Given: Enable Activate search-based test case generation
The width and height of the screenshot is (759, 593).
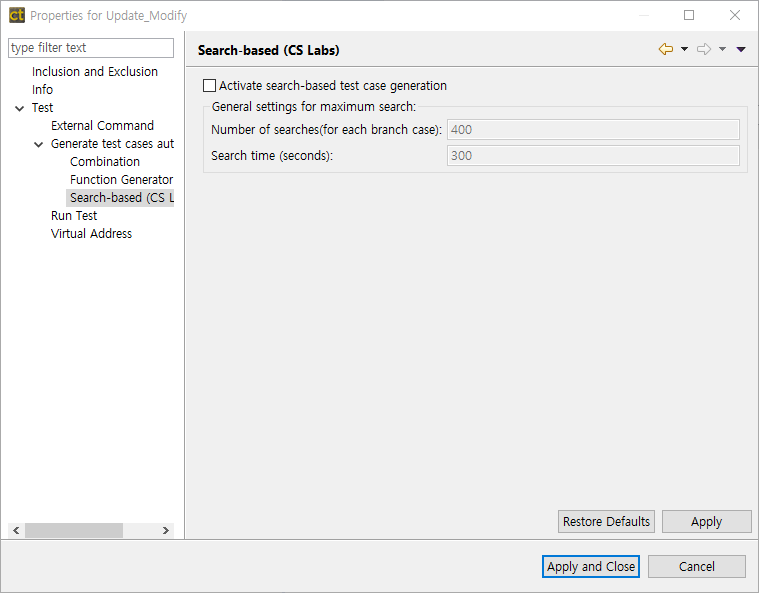Looking at the screenshot, I should [x=210, y=86].
